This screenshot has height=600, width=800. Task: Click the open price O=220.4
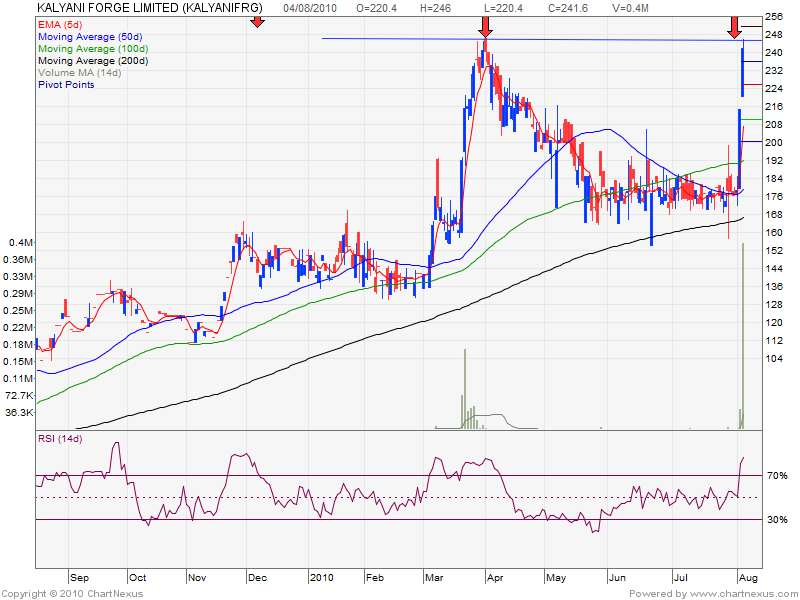pos(377,8)
